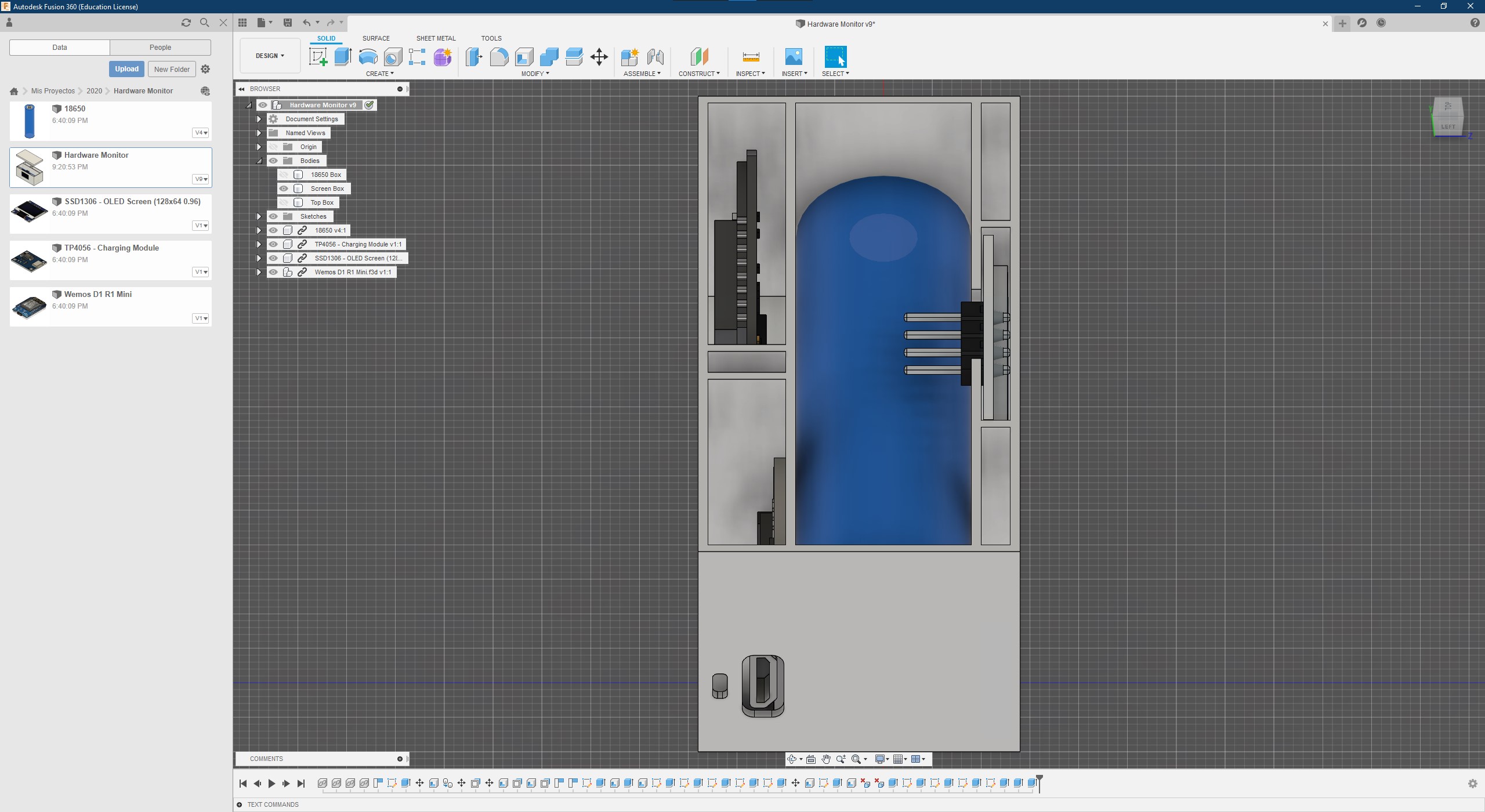
Task: Click the LEFT face of ViewCube
Action: (1447, 126)
